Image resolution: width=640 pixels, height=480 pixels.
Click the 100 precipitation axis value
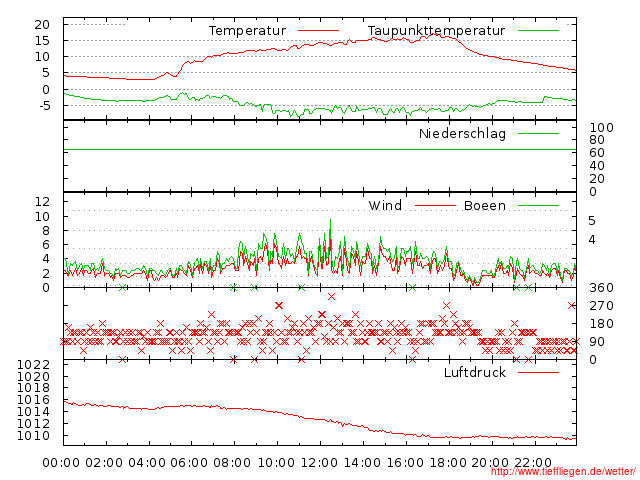pos(602,128)
